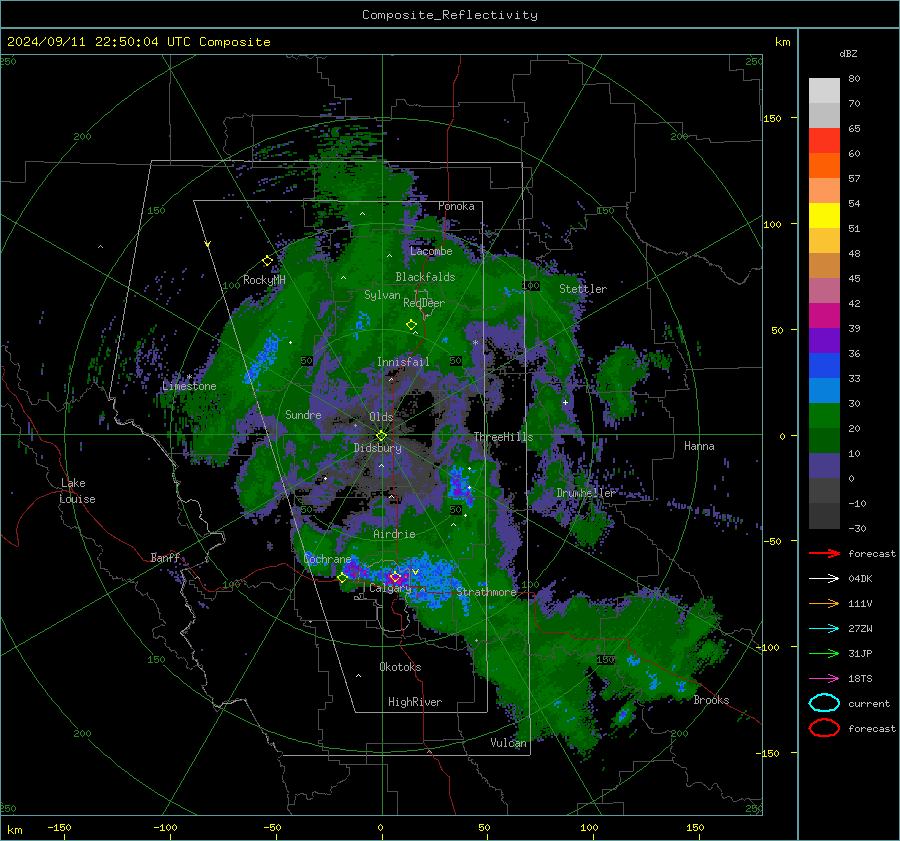The height and width of the screenshot is (841, 900).
Task: Click the Brooks town label
Action: click(711, 700)
